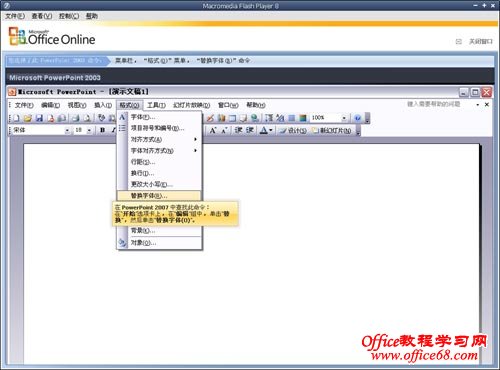
Task: Open Flash Player 查看 menu
Action: pos(42,16)
